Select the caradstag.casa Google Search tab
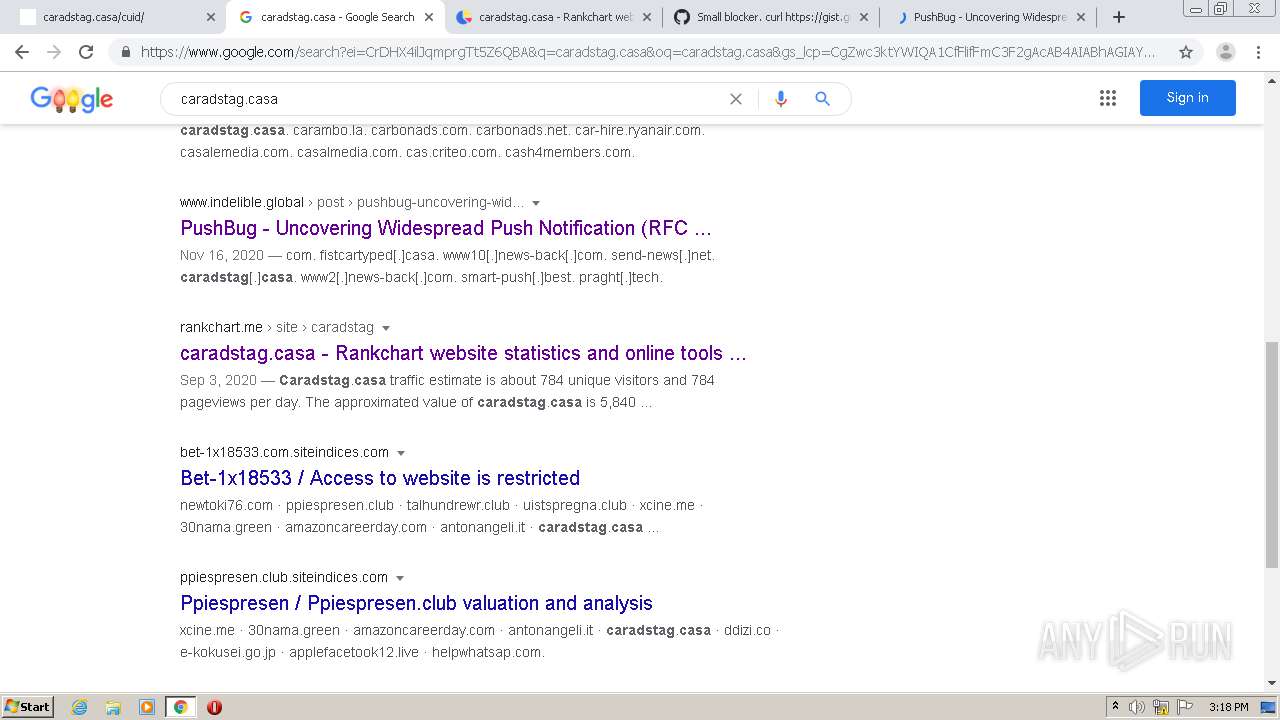1280x720 pixels. click(337, 17)
